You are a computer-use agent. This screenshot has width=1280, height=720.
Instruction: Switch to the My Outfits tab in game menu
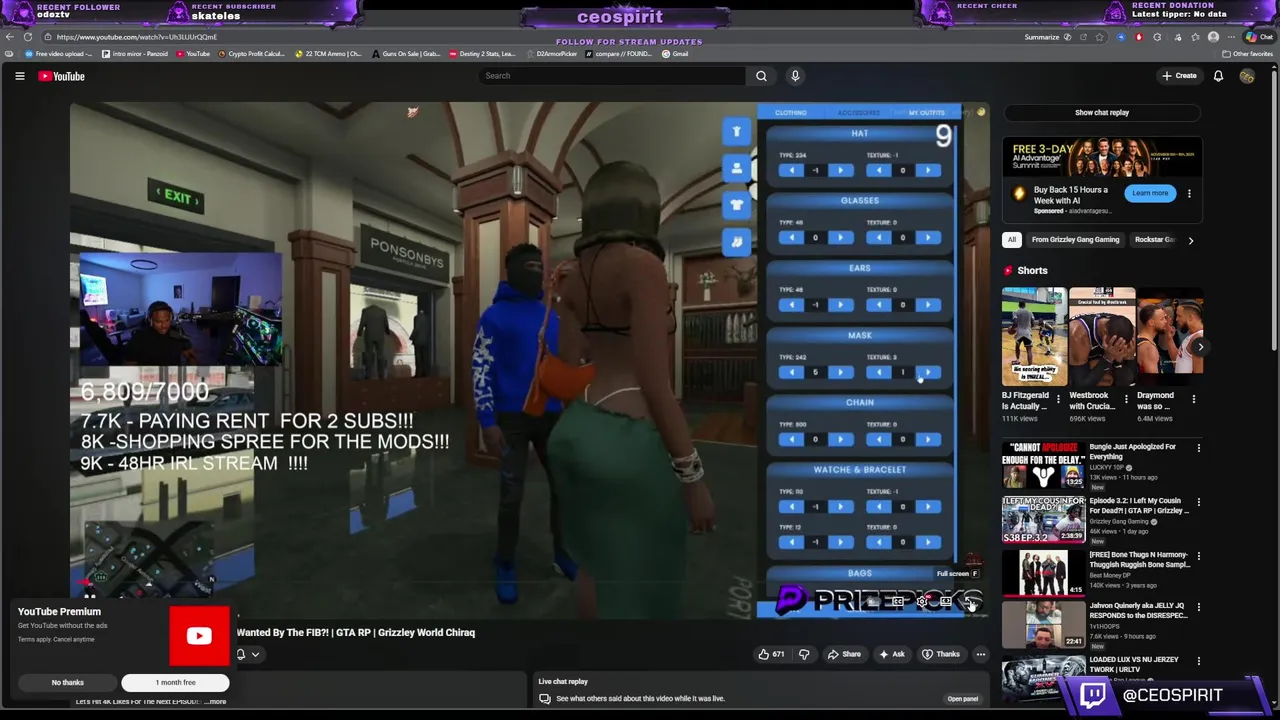coord(926,113)
